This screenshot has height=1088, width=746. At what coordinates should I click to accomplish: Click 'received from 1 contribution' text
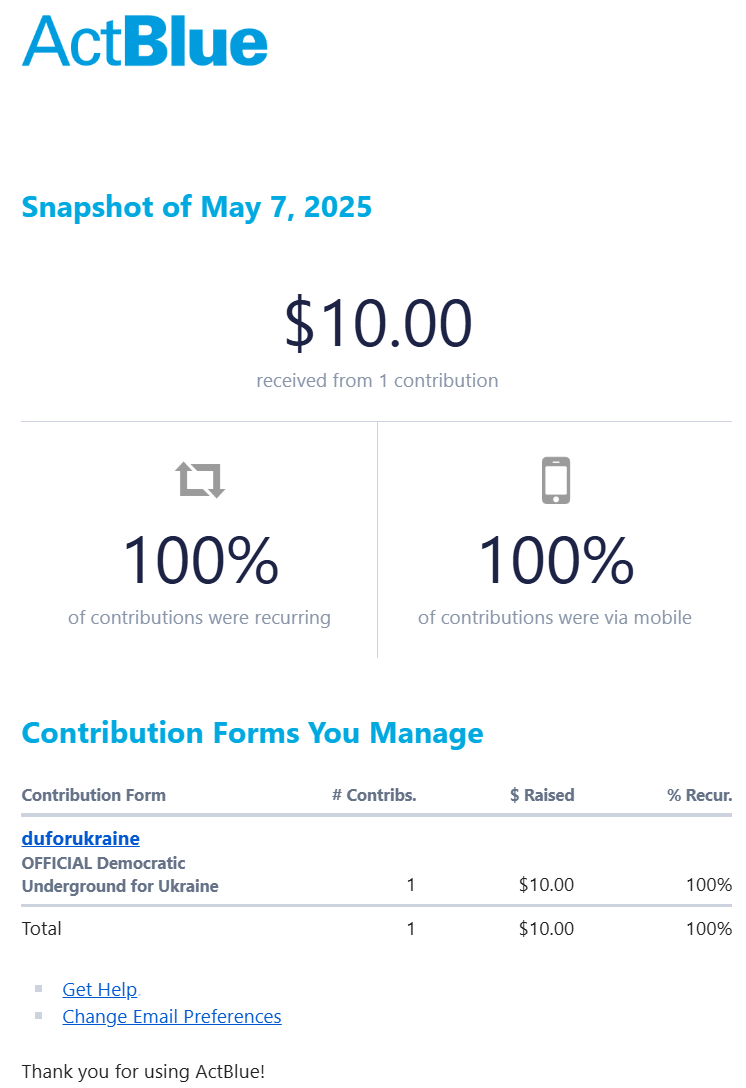377,380
